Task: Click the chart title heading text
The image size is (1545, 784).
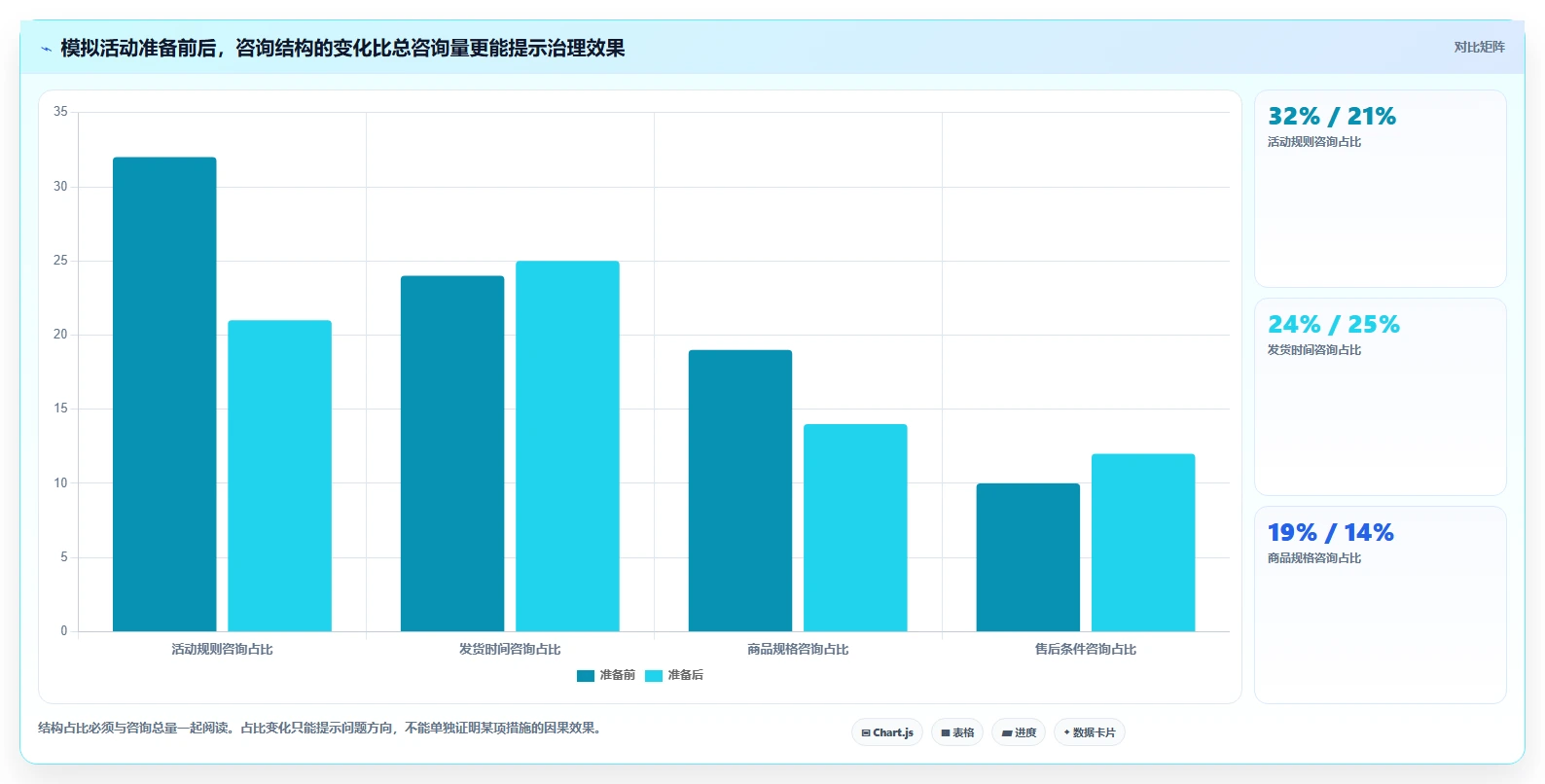Action: [x=342, y=48]
